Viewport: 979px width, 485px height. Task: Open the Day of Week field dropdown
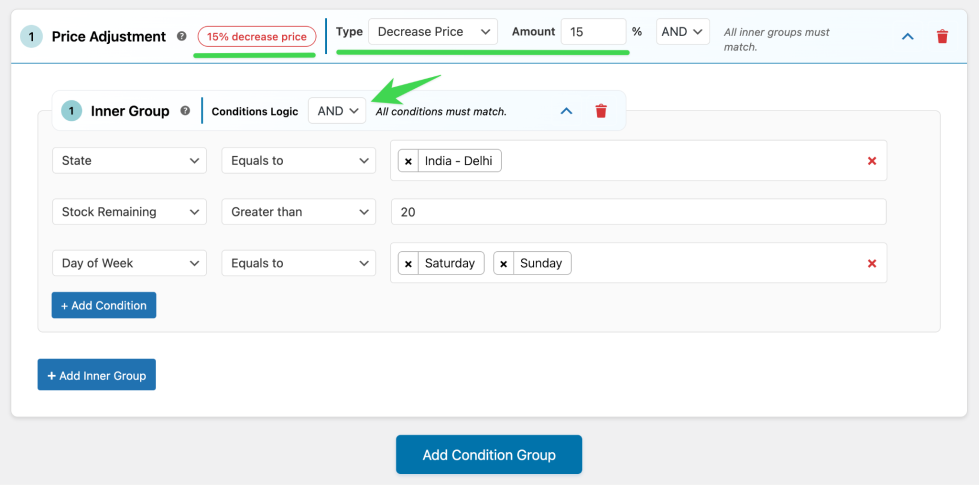coord(129,263)
